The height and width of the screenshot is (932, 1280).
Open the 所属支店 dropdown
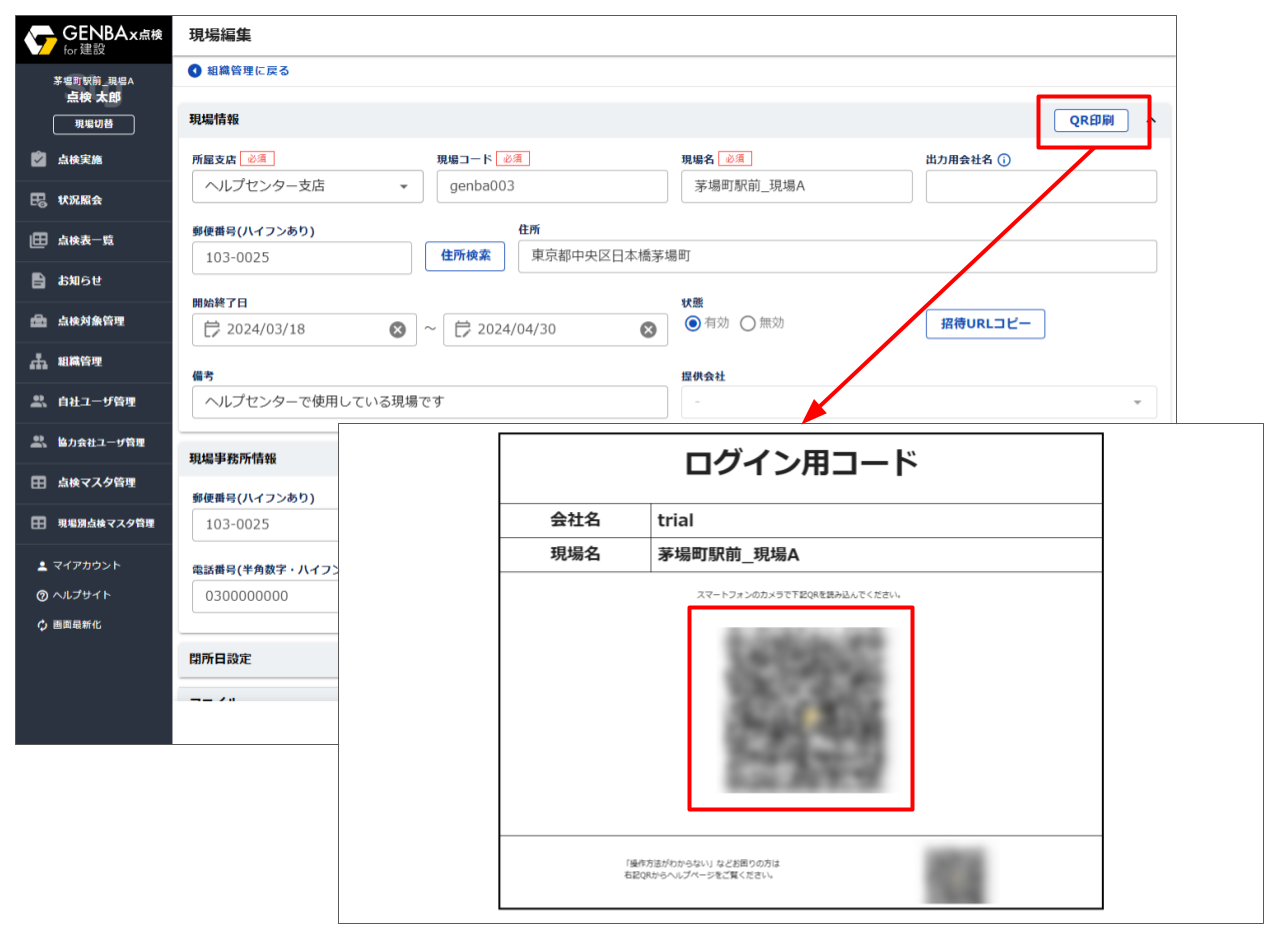(307, 186)
